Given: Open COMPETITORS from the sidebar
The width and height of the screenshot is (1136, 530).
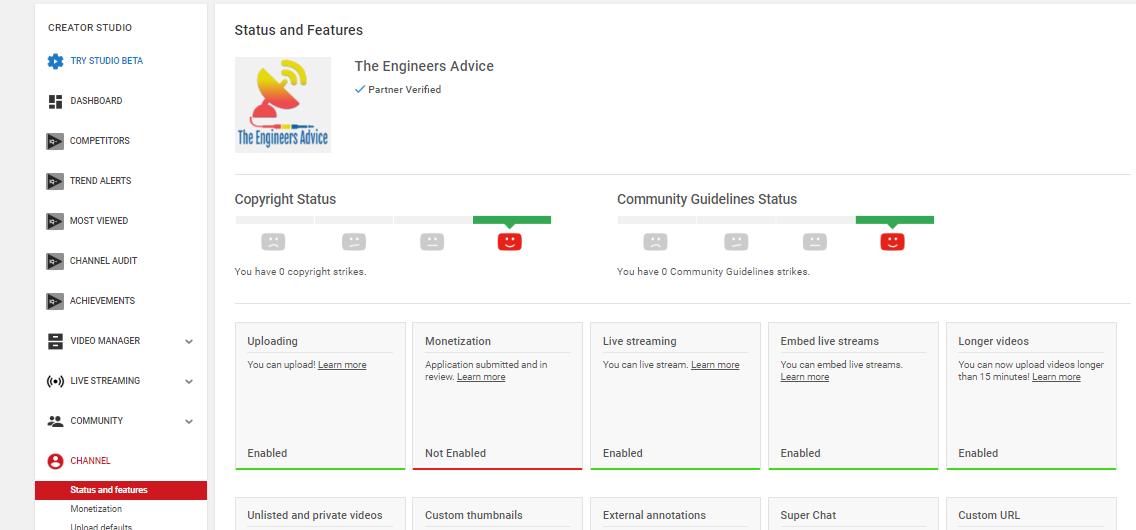Looking at the screenshot, I should tap(100, 140).
